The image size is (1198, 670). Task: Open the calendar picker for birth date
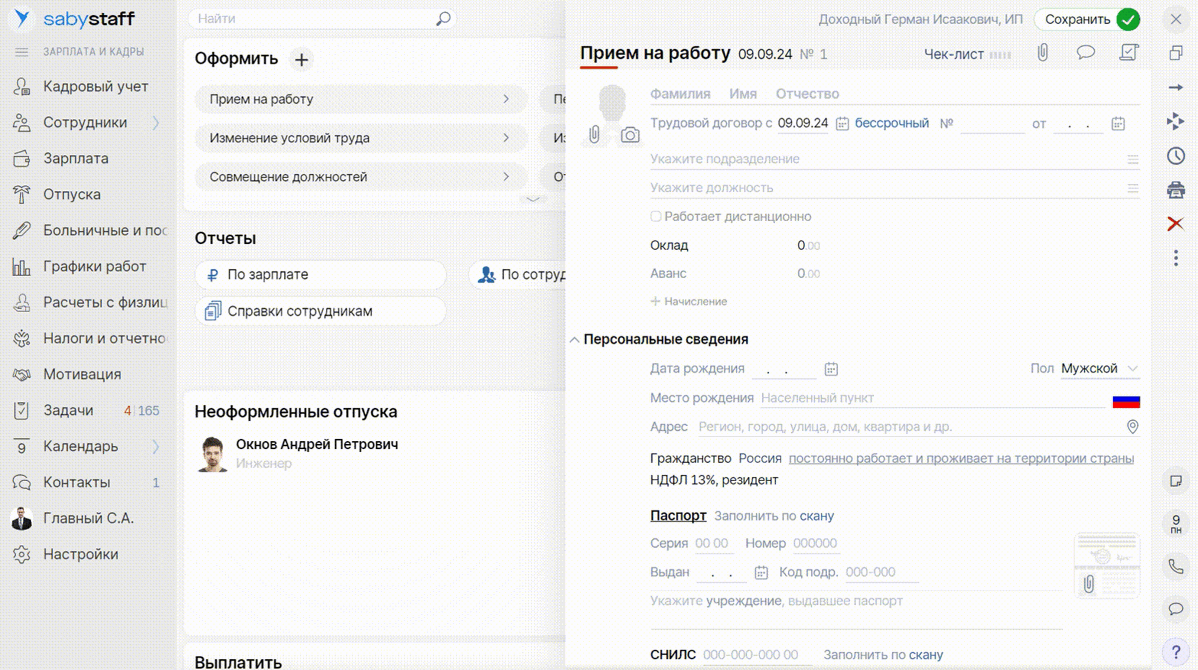click(831, 369)
